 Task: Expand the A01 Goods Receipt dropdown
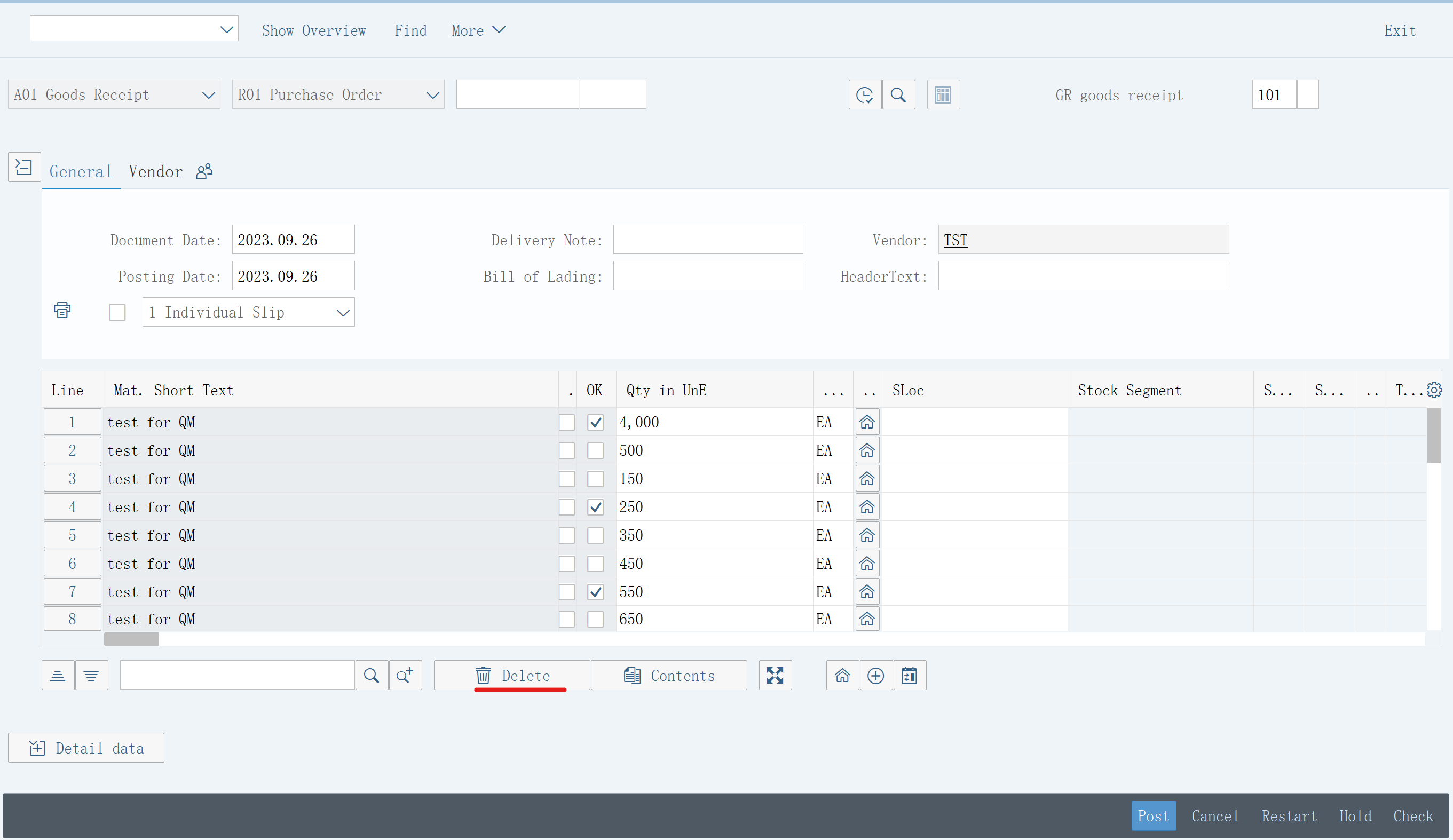[x=208, y=95]
